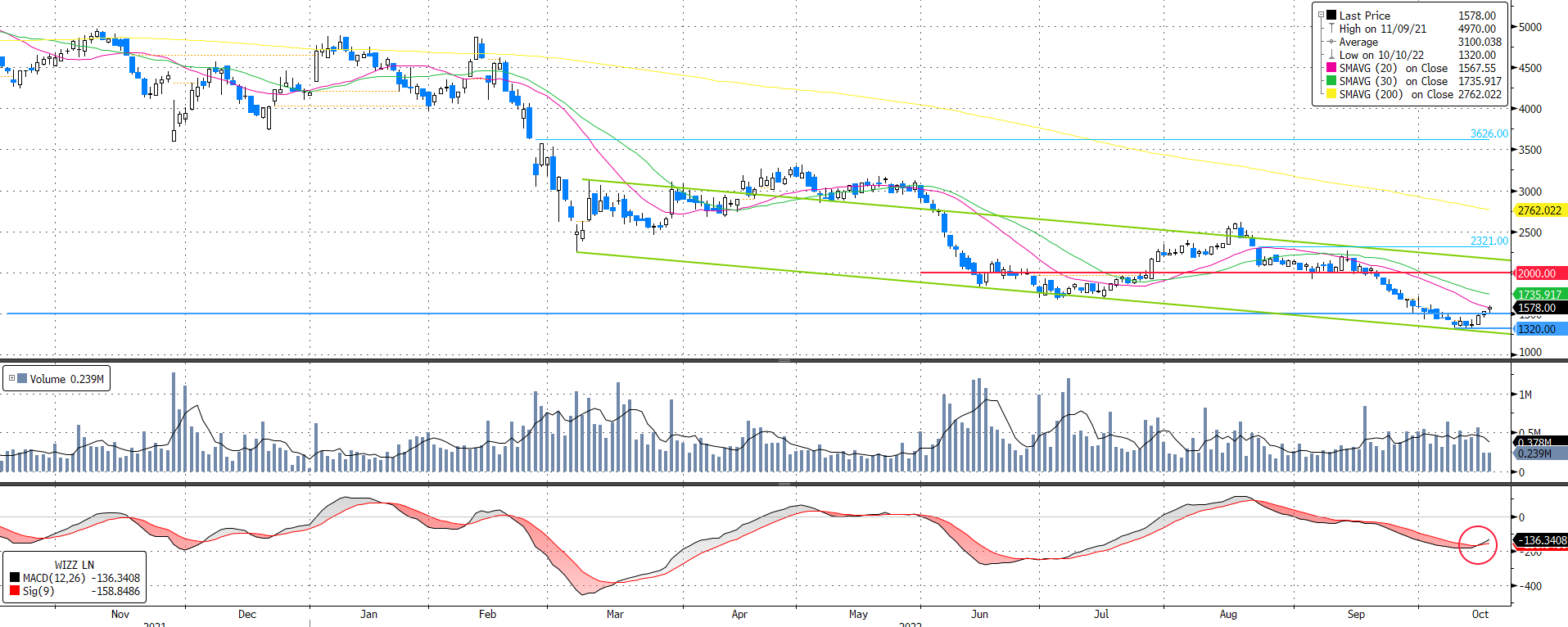Select the 'Average' legend label
The image size is (1568, 627).
pyautogui.click(x=1358, y=42)
